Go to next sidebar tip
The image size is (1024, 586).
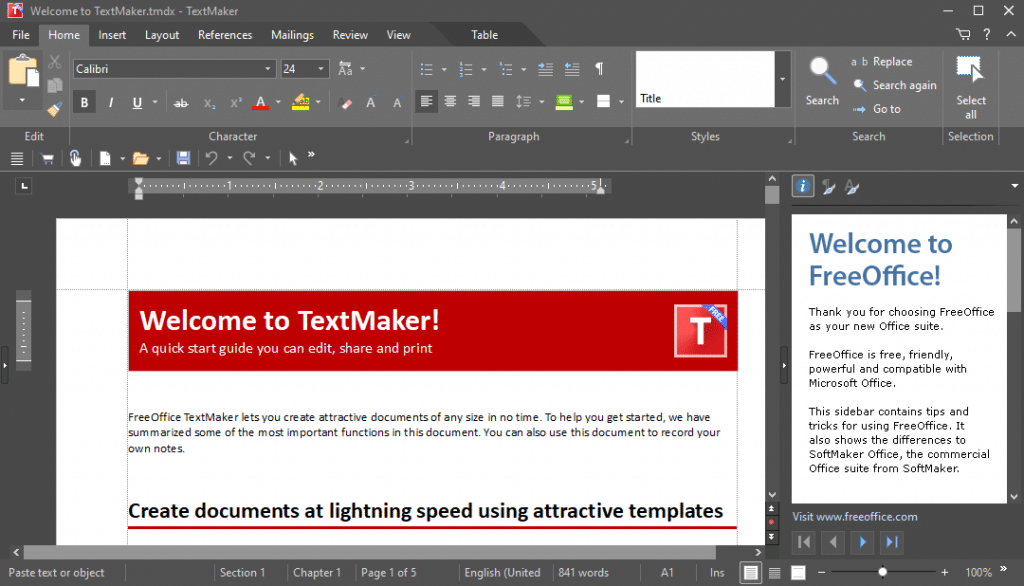point(862,542)
